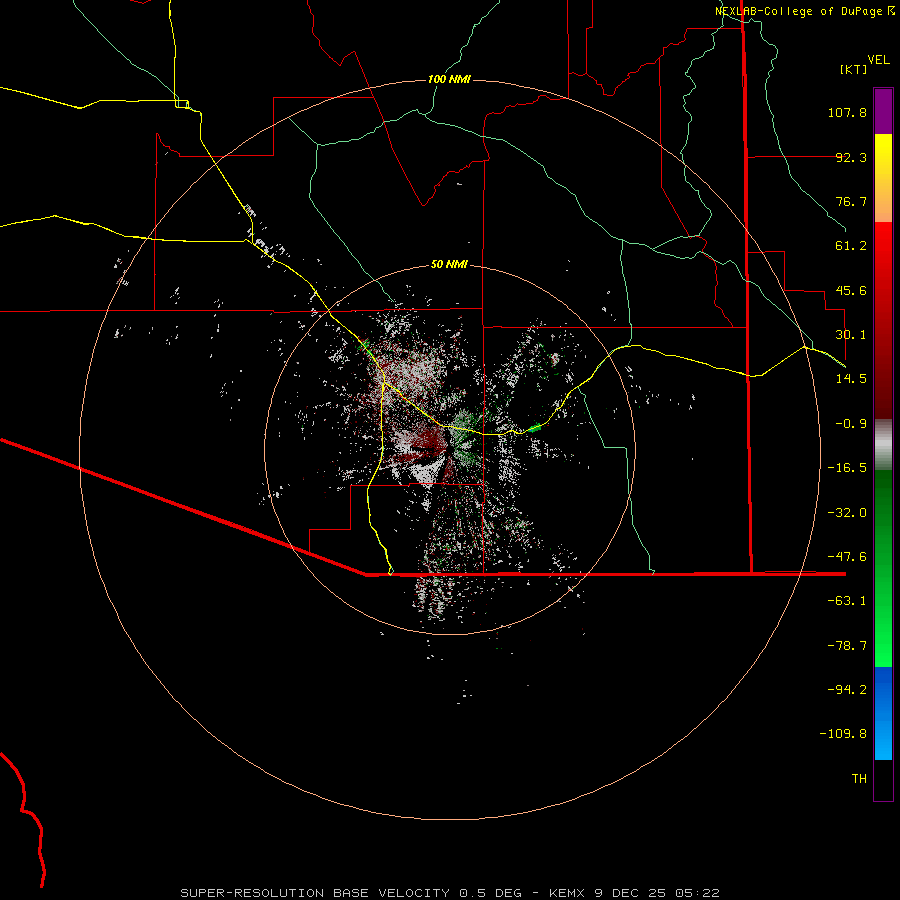Viewport: 900px width, 900px height.
Task: Click the 30.1 velocity scale value
Action: (x=851, y=335)
